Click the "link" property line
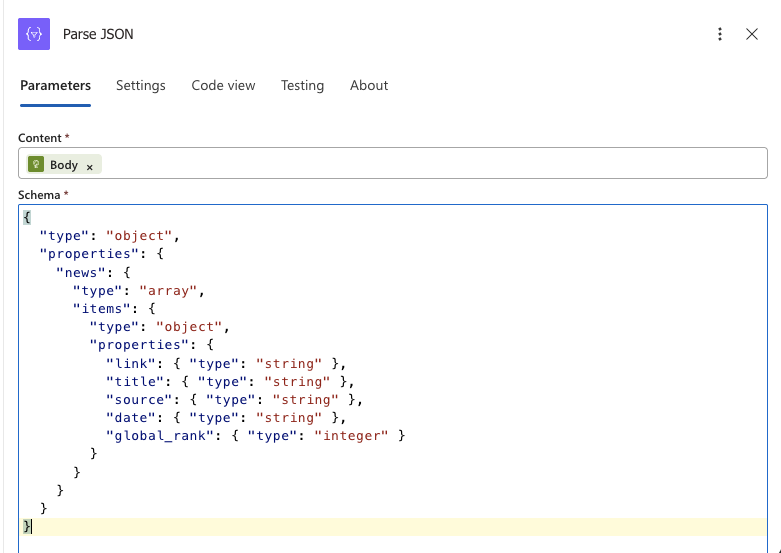Screen dimensions: 781x553 coord(226,363)
